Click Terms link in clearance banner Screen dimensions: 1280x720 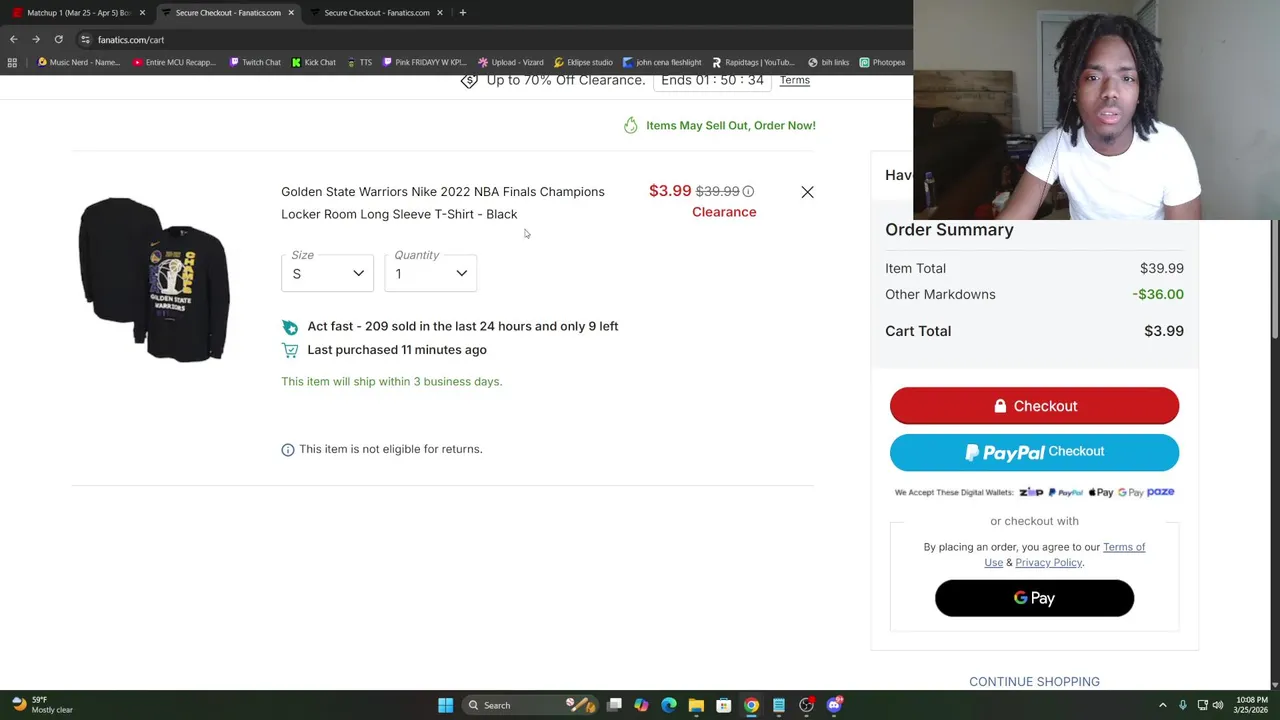tap(794, 80)
